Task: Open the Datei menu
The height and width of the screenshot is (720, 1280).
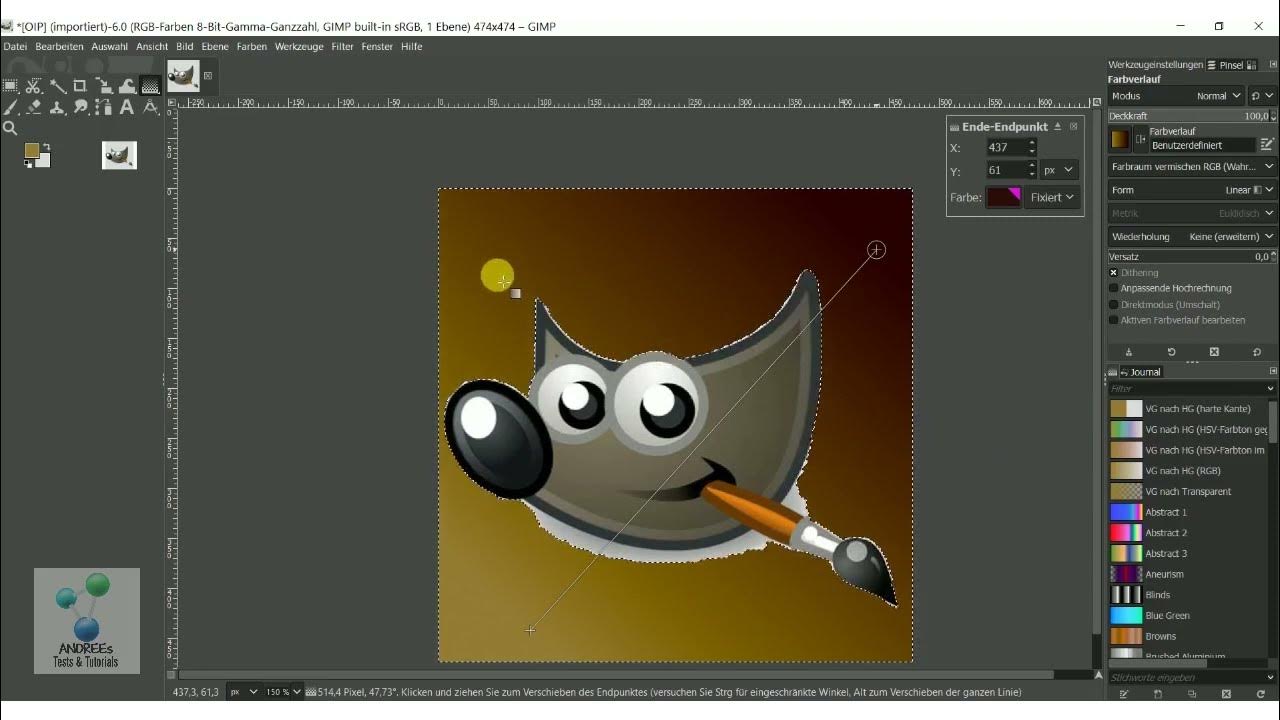Action: pos(15,46)
